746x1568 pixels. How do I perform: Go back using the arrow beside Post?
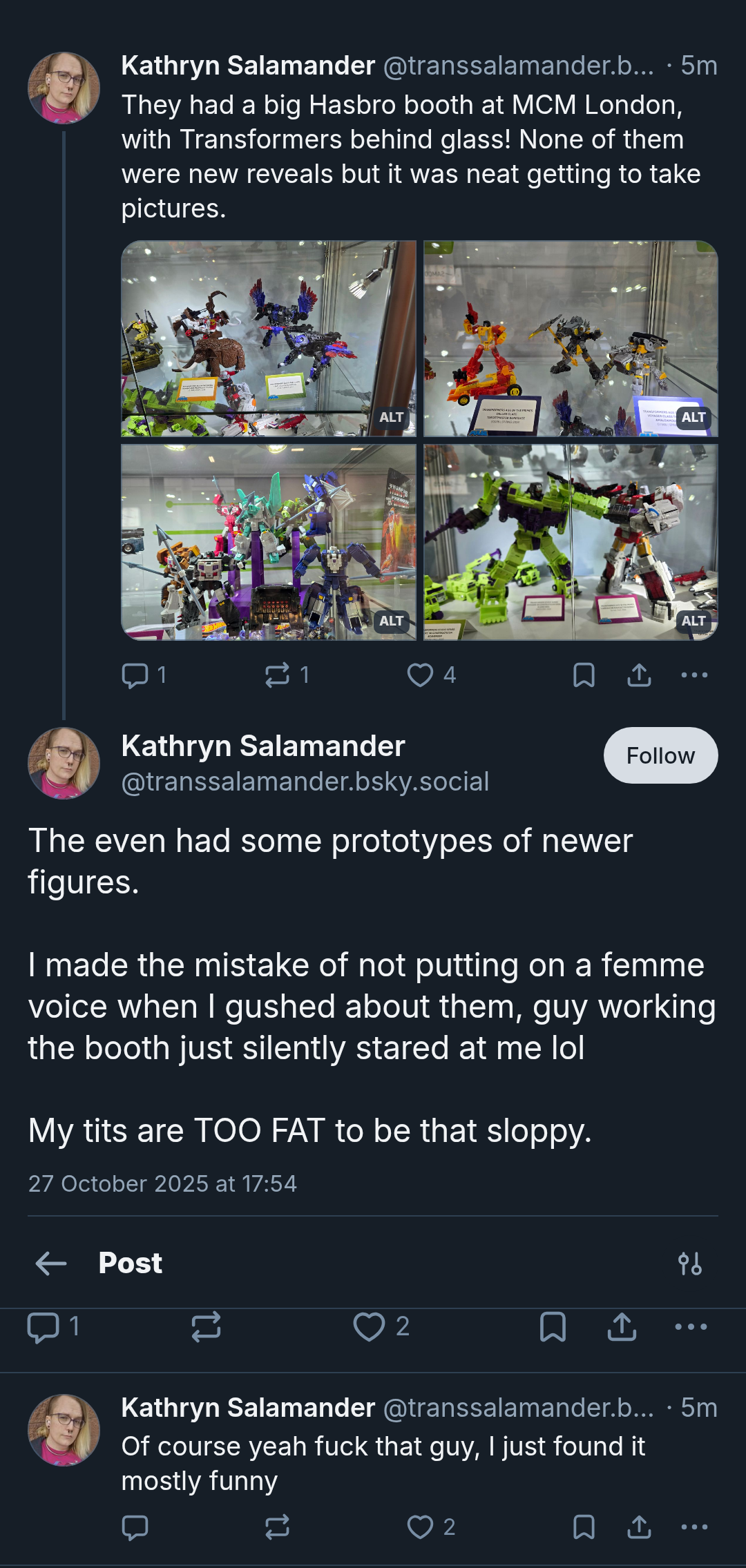tap(51, 1264)
